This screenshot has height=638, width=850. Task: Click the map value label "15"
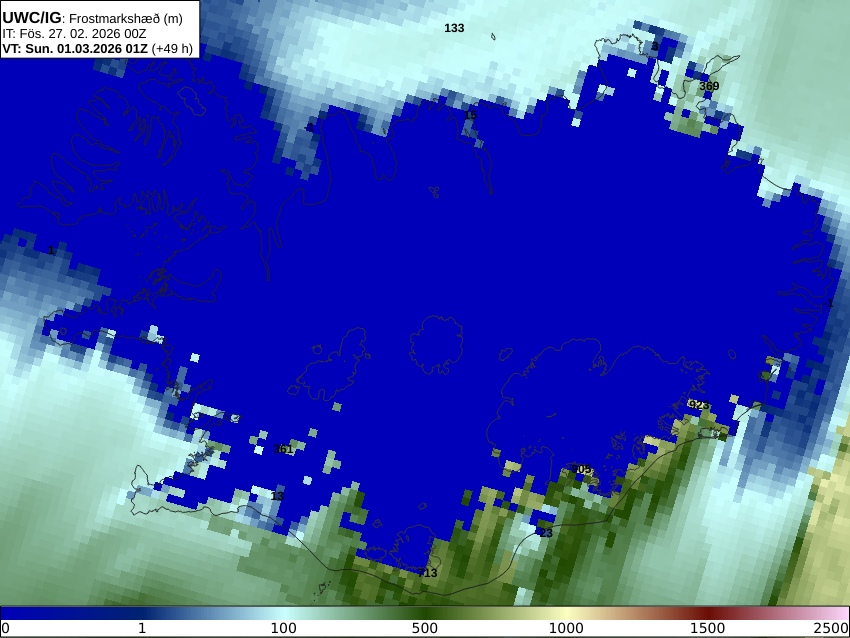click(470, 115)
